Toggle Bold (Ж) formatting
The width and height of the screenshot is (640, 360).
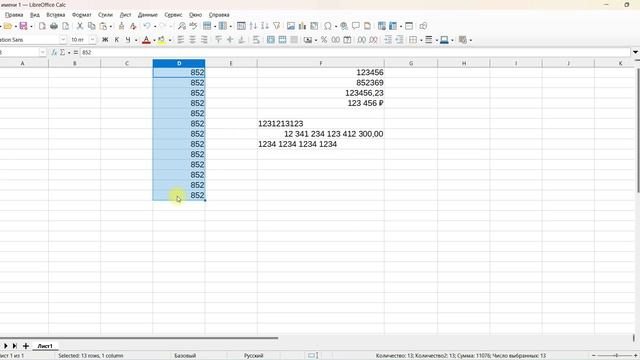(105, 40)
